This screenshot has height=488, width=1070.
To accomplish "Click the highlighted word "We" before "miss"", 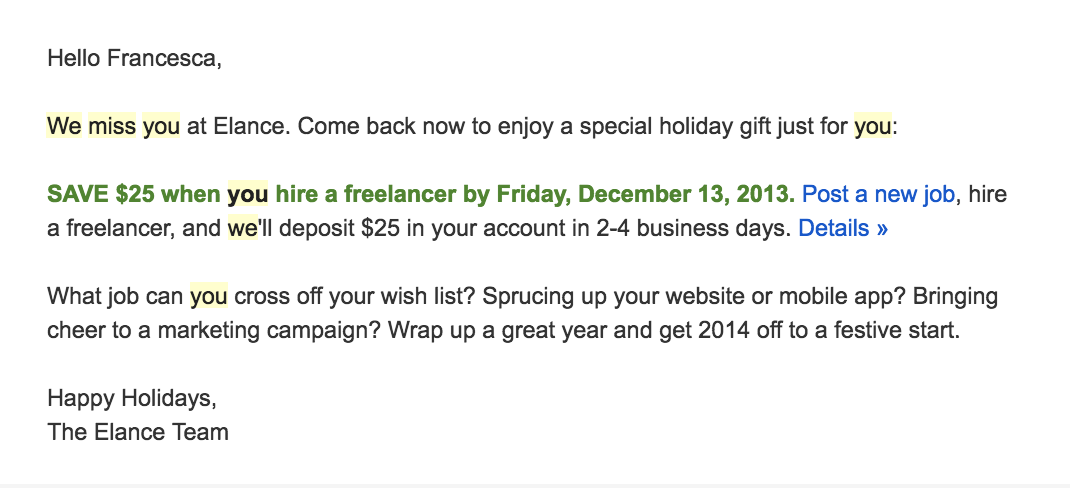I will (64, 126).
